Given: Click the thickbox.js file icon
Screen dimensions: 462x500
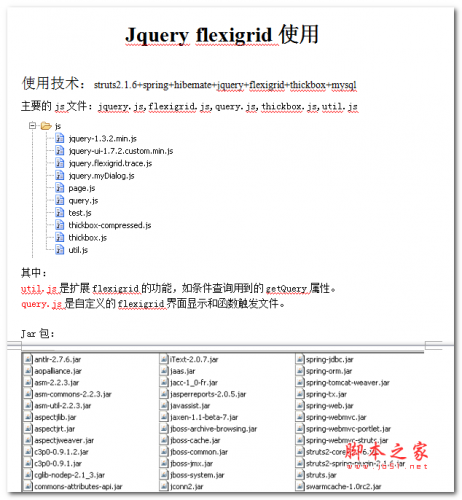Looking at the screenshot, I should tap(60, 237).
